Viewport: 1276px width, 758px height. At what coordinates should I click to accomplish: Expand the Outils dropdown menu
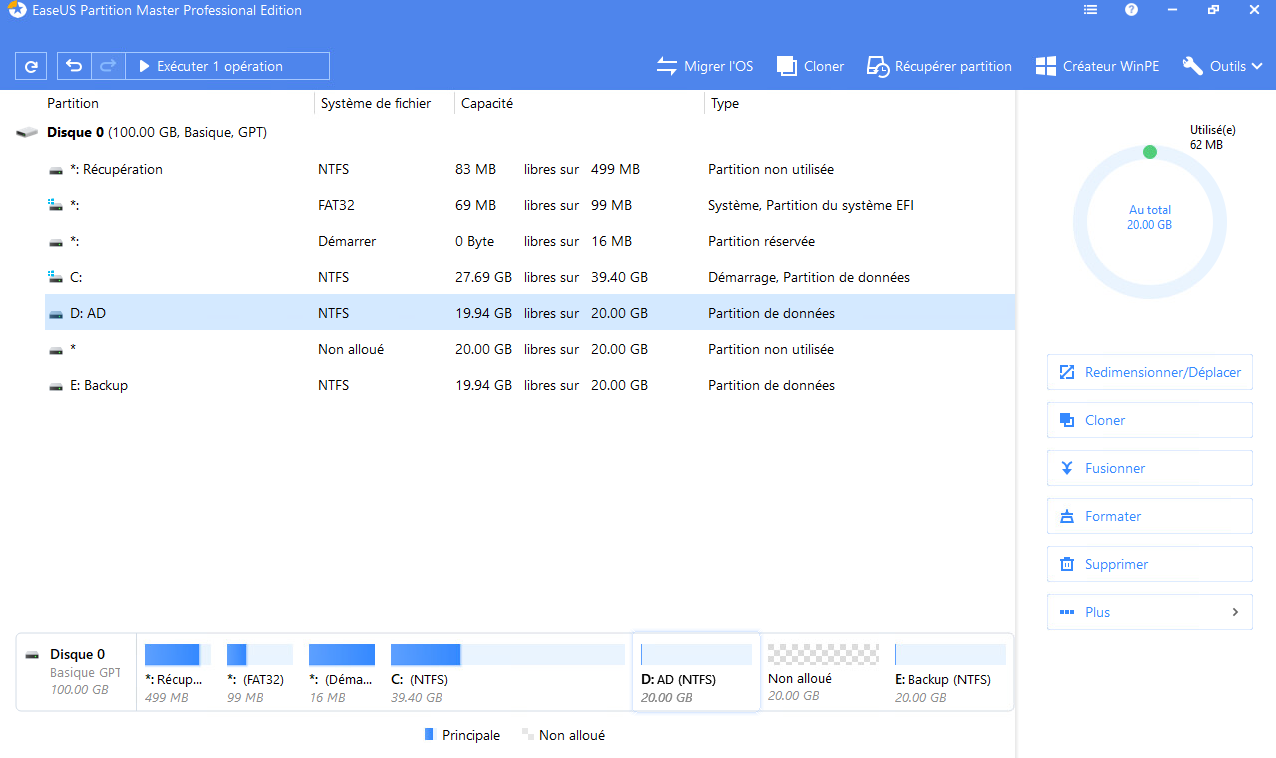coord(1222,66)
